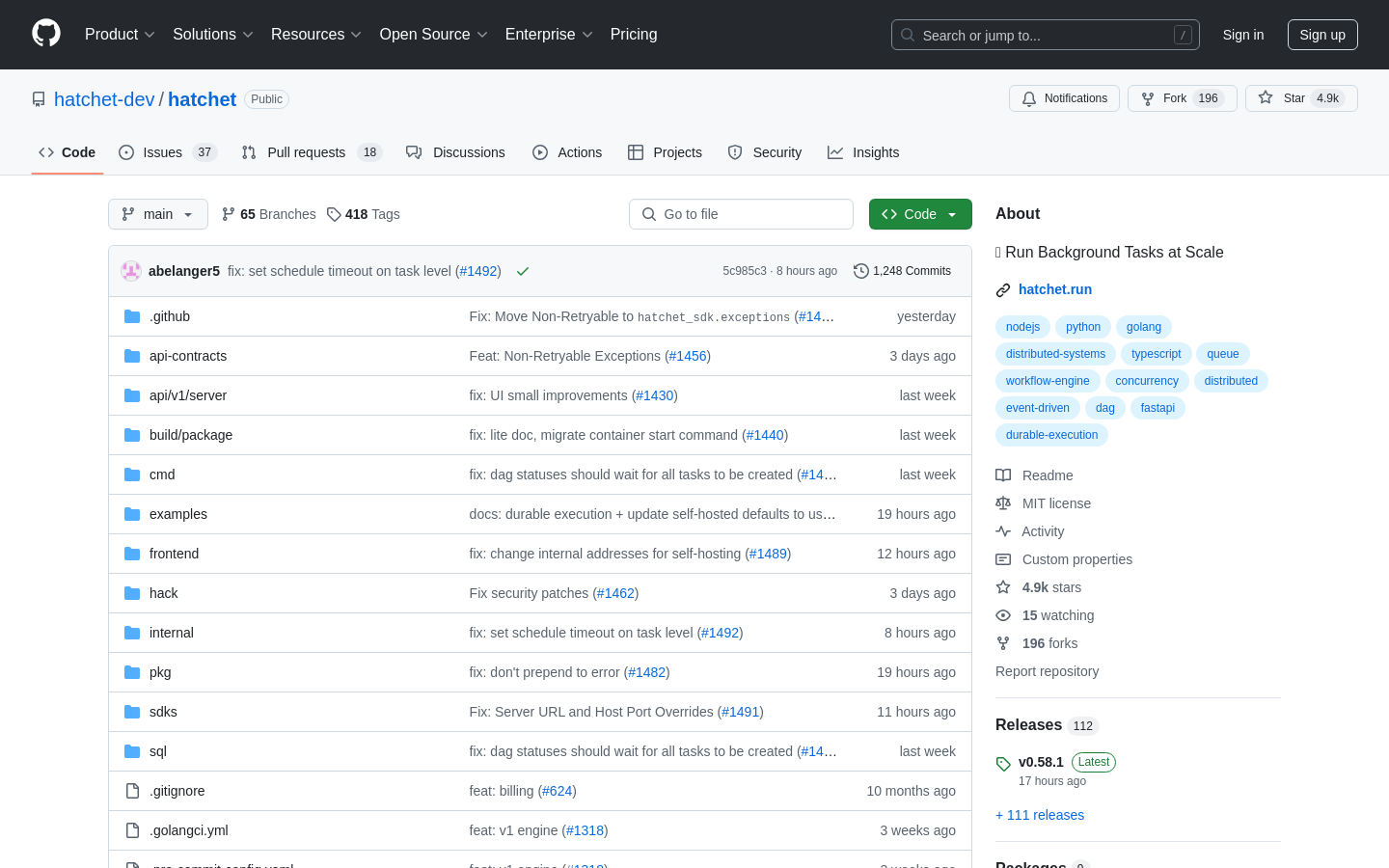Click the repository icon before hatchet-dev
This screenshot has width=1389, height=868.
click(39, 99)
